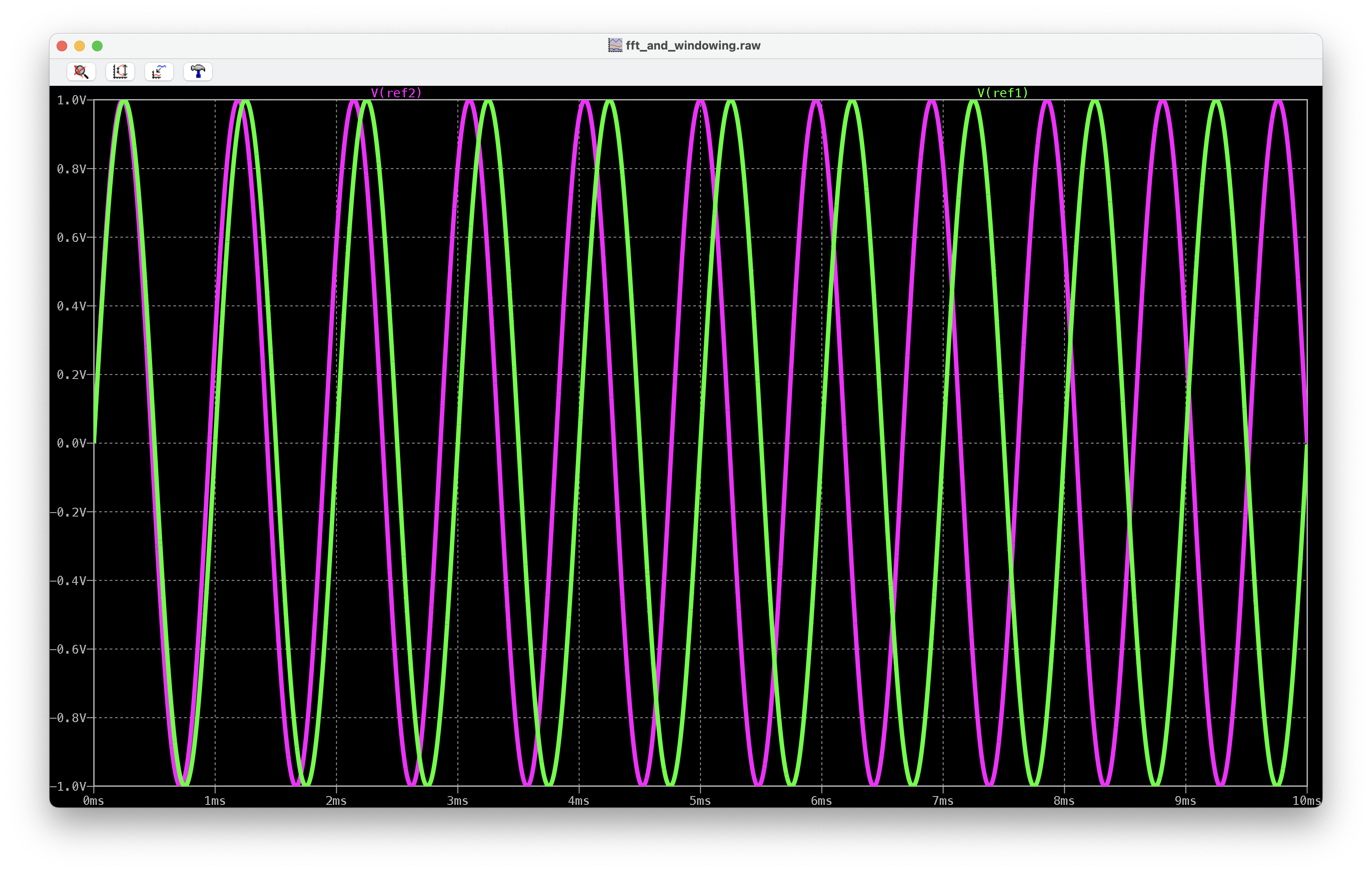The width and height of the screenshot is (1372, 873).
Task: Click the waveform document icon in title bar
Action: [615, 46]
